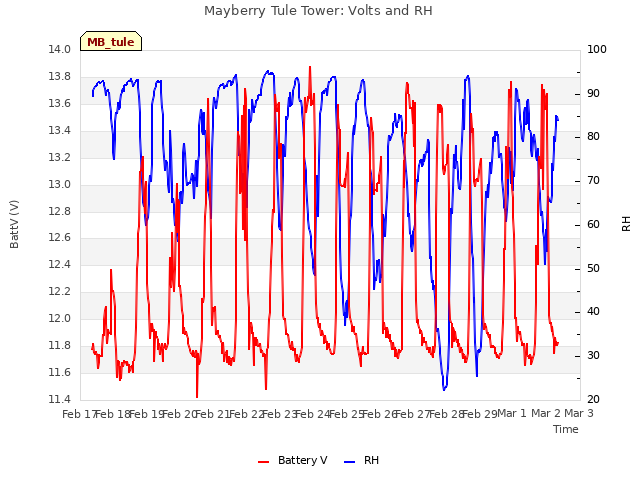
Task: Click the blue RH legend swatch
Action: pos(349,462)
